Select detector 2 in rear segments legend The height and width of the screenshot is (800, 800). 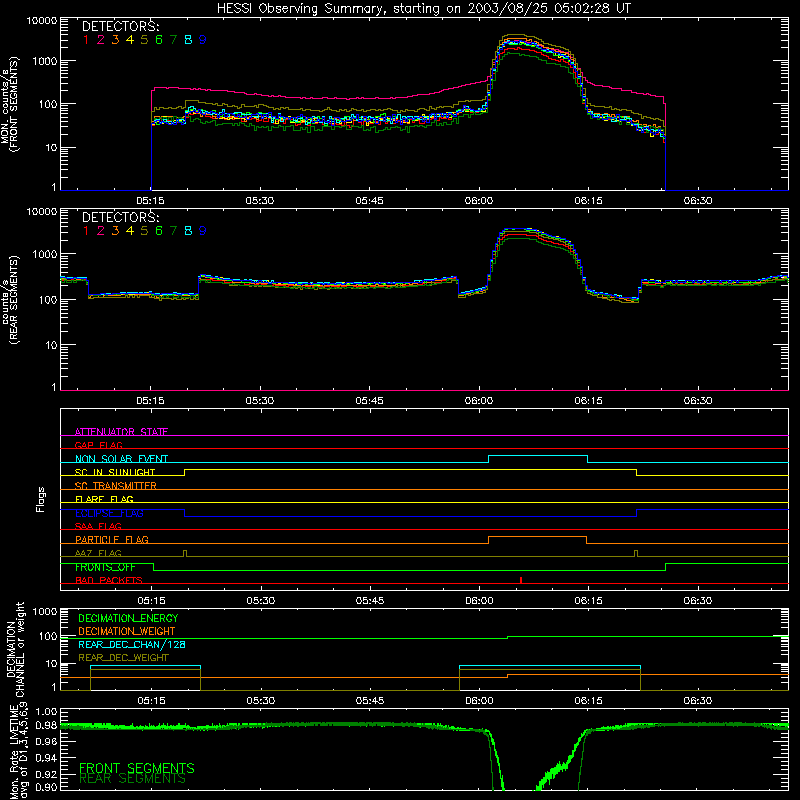(101, 231)
